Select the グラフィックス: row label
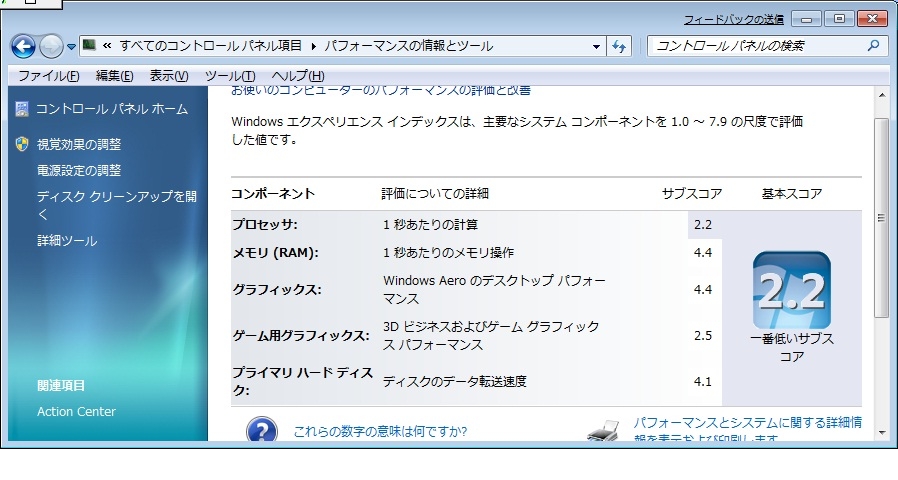 (x=277, y=290)
